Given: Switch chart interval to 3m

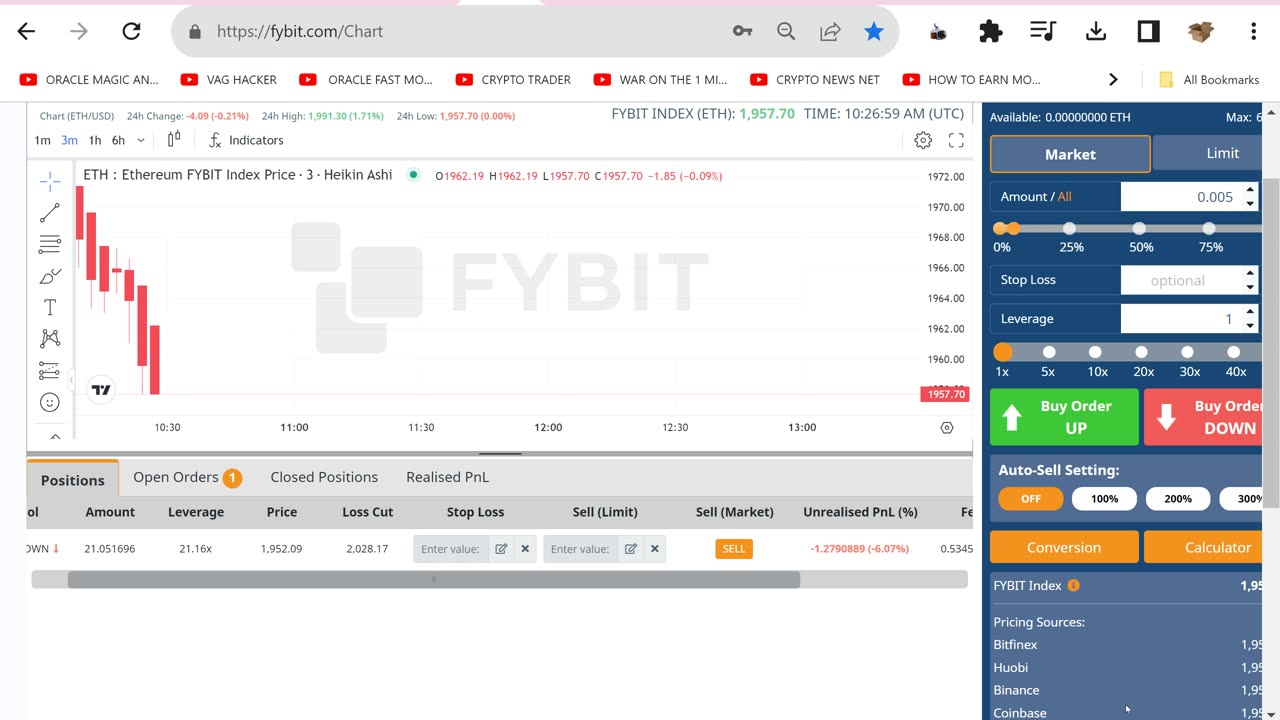Looking at the screenshot, I should [x=69, y=140].
